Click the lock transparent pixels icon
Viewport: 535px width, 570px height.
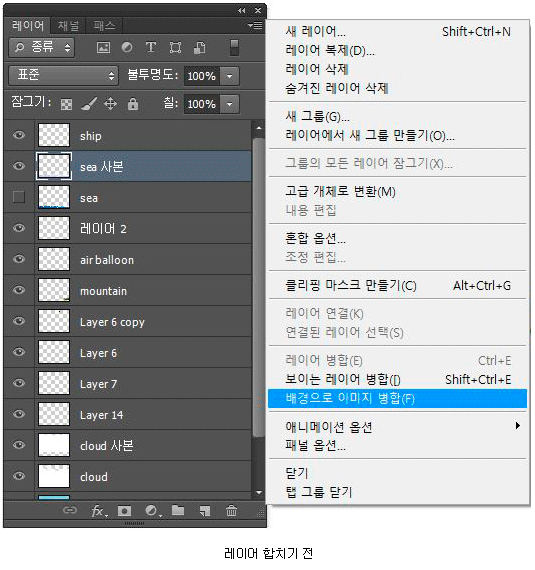click(66, 104)
